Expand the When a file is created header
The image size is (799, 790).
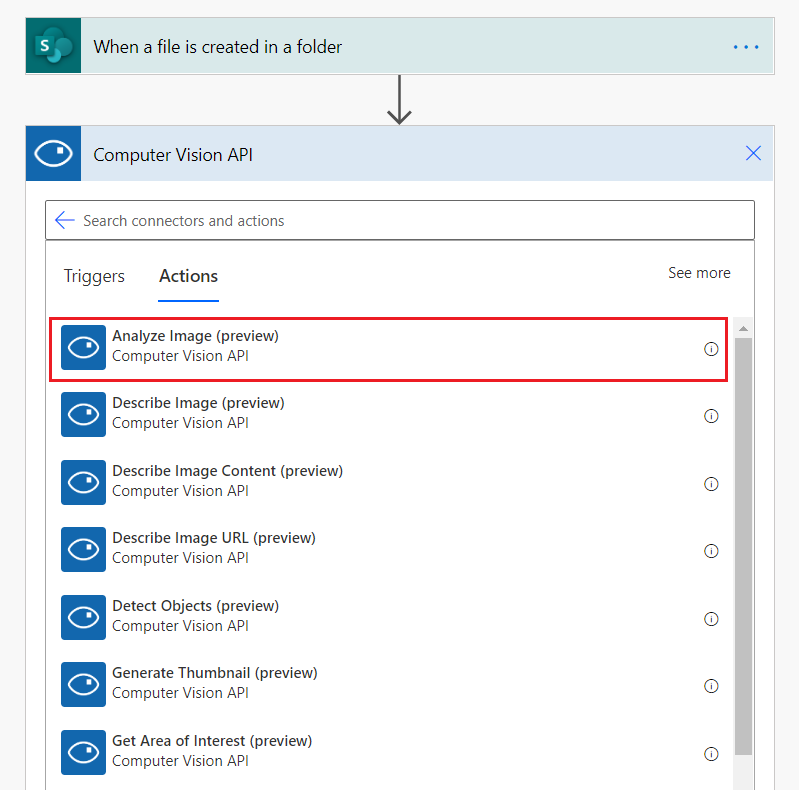(x=400, y=46)
